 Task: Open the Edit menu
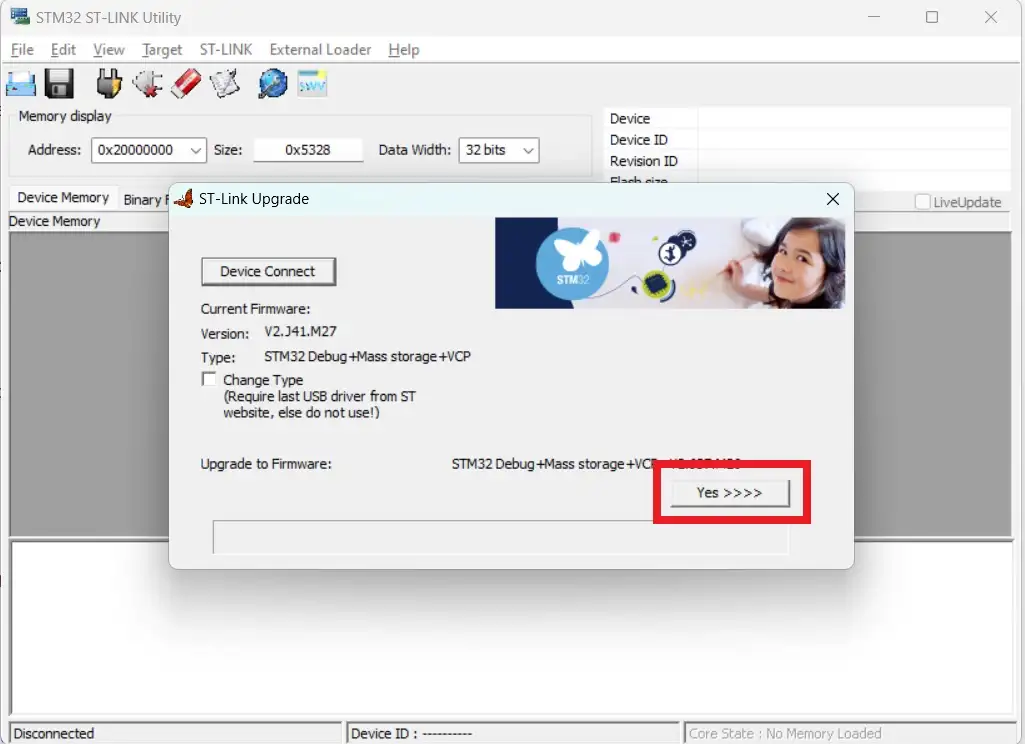coord(63,50)
